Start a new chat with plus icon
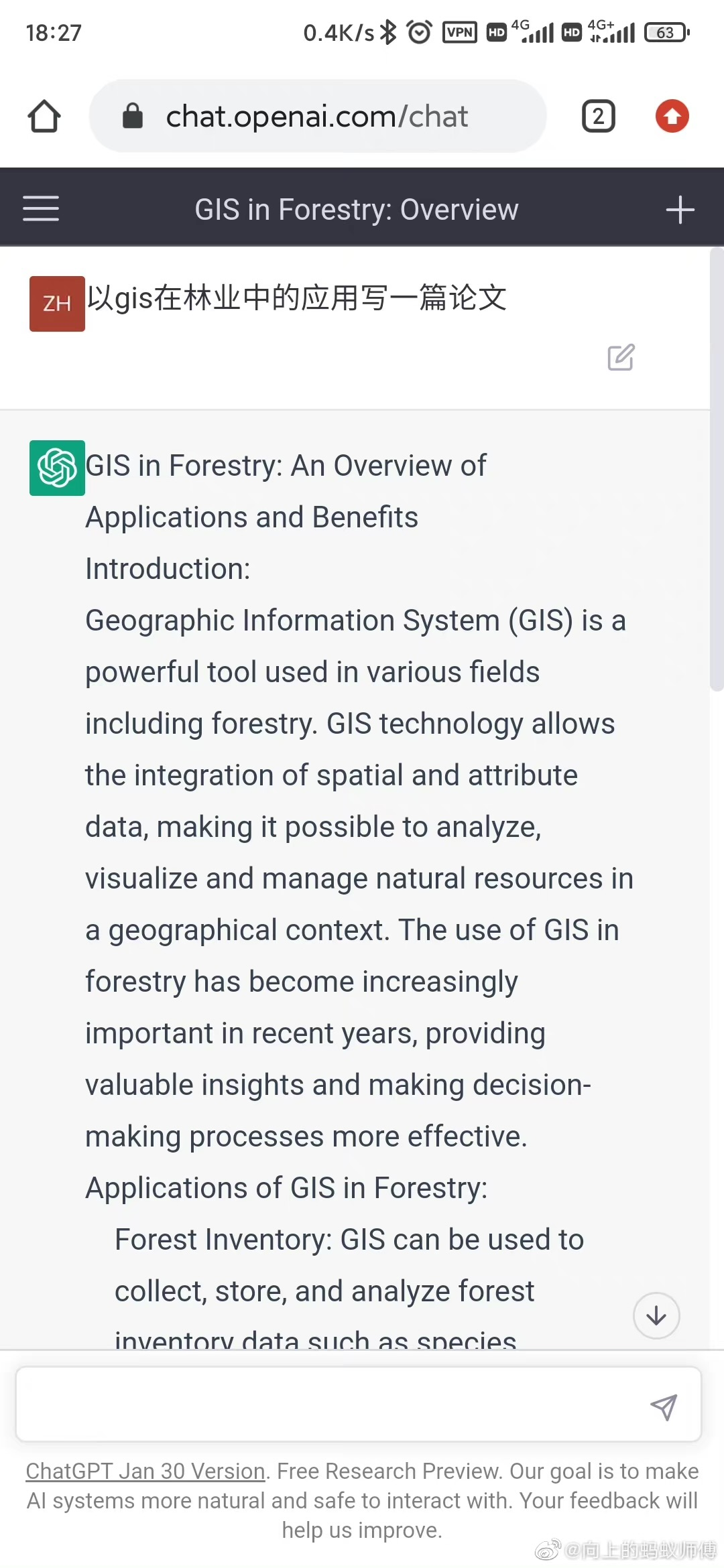The width and height of the screenshot is (724, 1568). coord(680,210)
